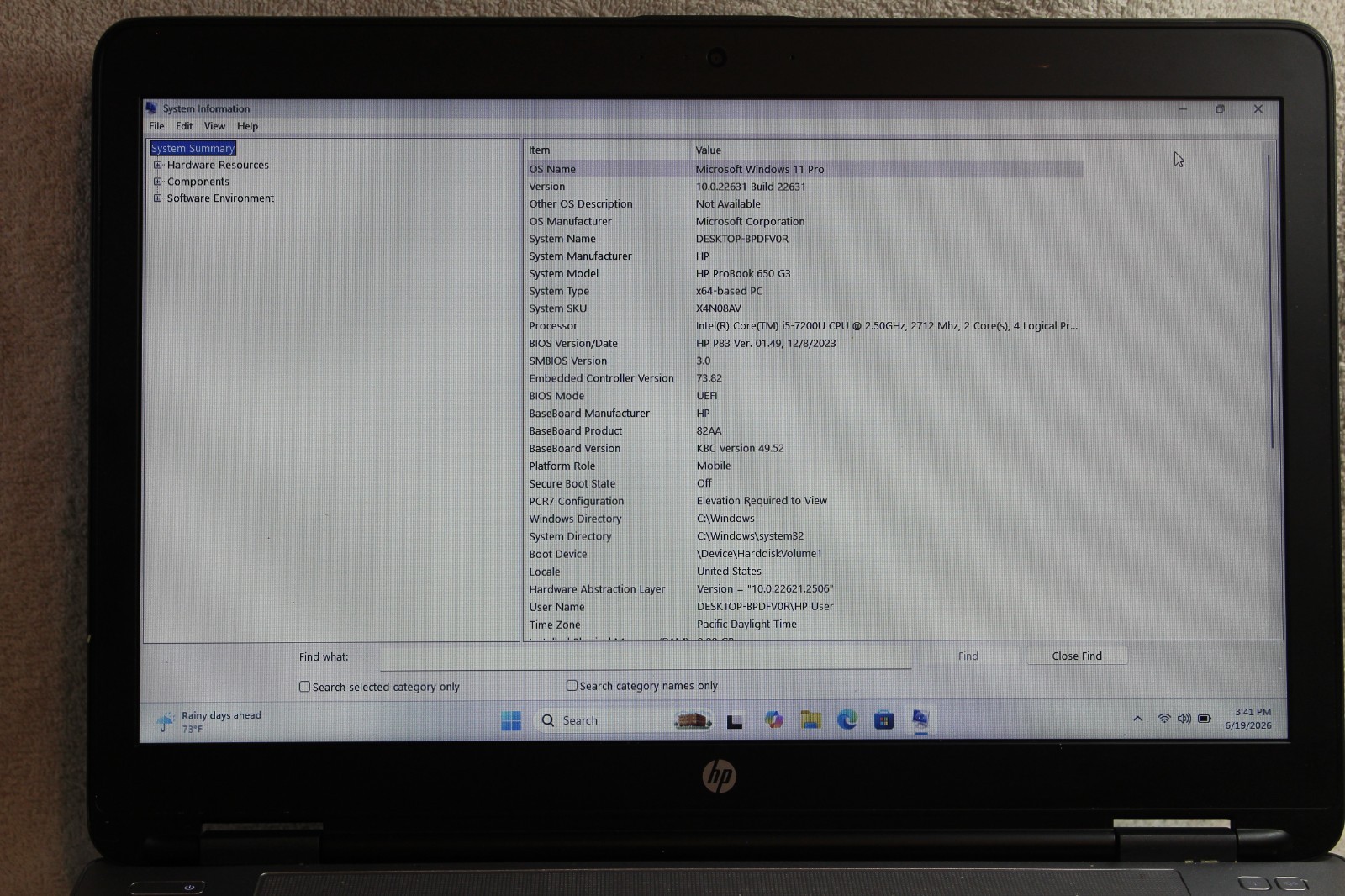This screenshot has width=1345, height=896.
Task: Select the Hardware Resources tree item
Action: coord(218,165)
